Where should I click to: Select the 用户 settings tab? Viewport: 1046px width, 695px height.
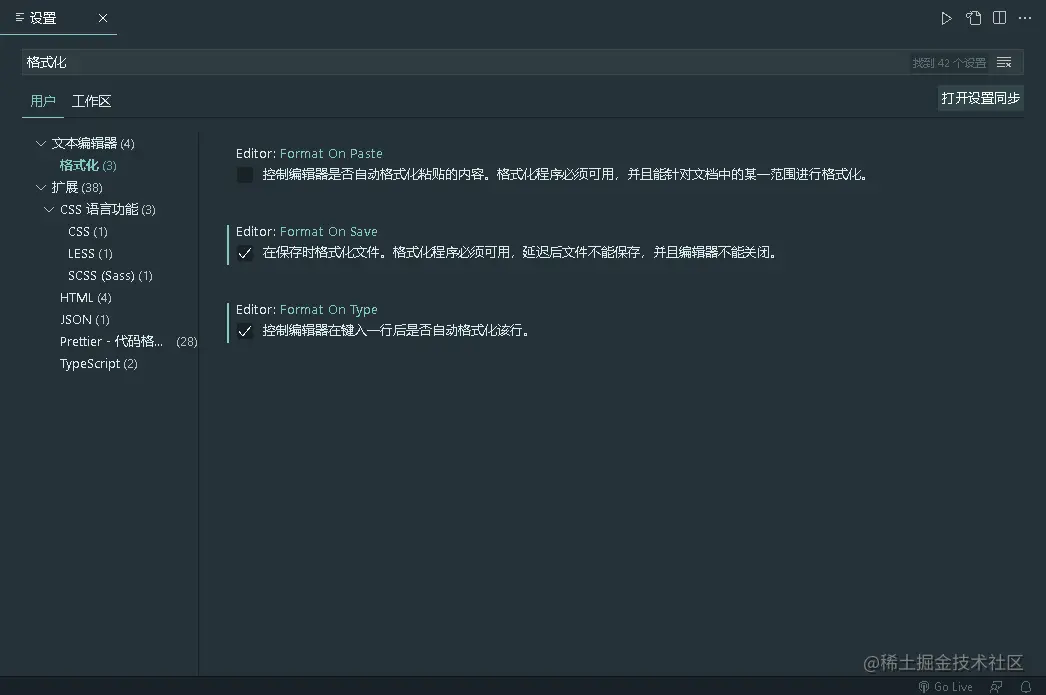43,101
